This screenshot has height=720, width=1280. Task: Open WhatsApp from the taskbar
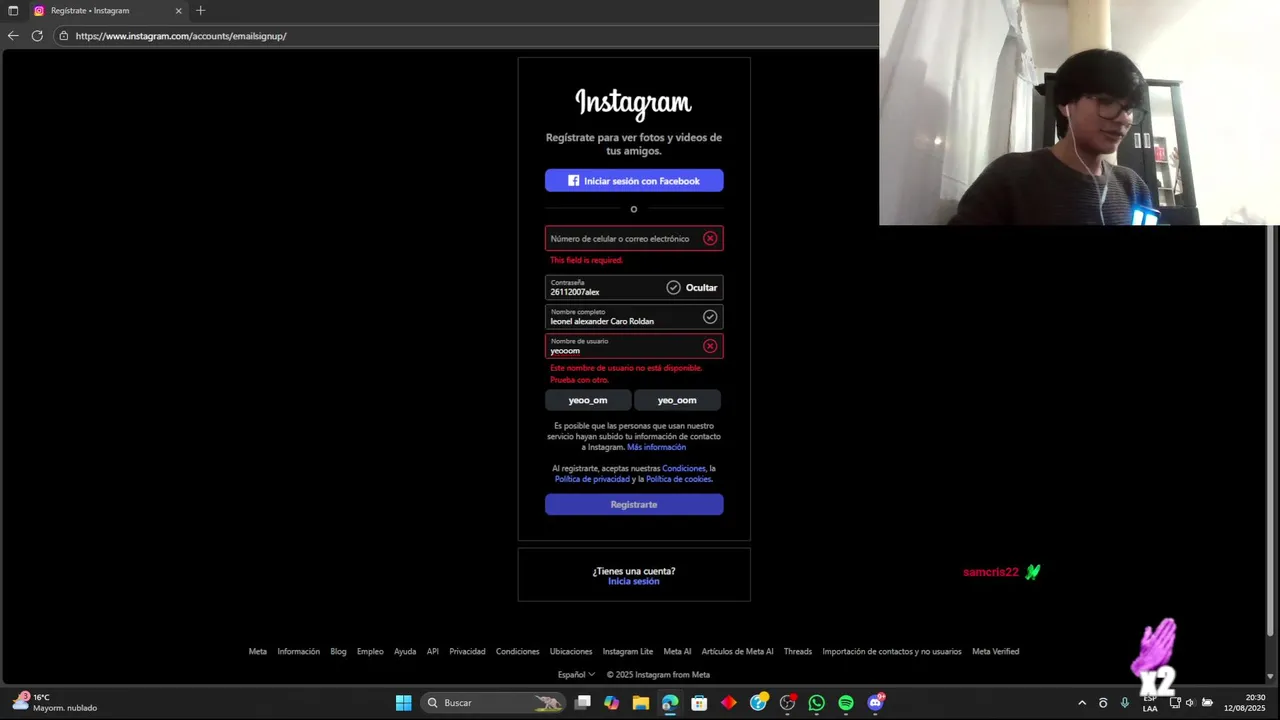pyautogui.click(x=817, y=703)
